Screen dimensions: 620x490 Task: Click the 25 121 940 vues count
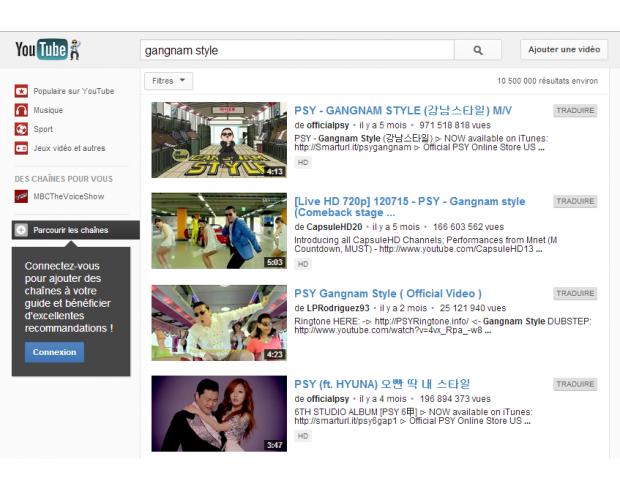[473, 308]
